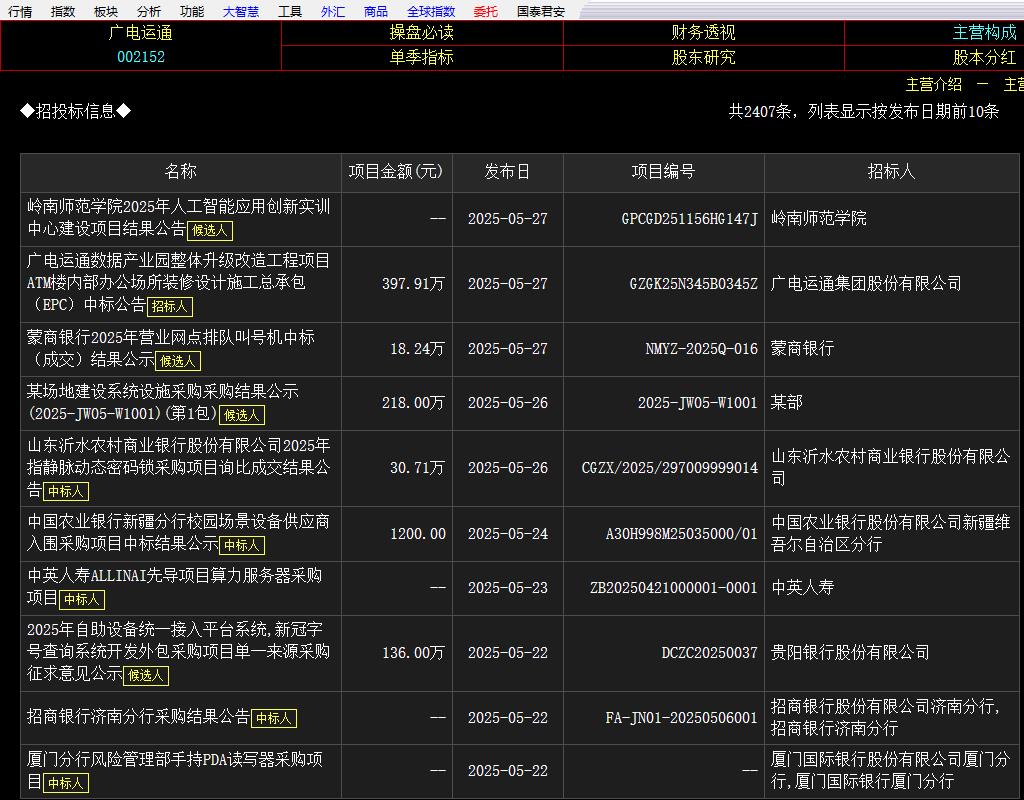Click 候选人 tag on 岭南师范学院 row

[210, 230]
